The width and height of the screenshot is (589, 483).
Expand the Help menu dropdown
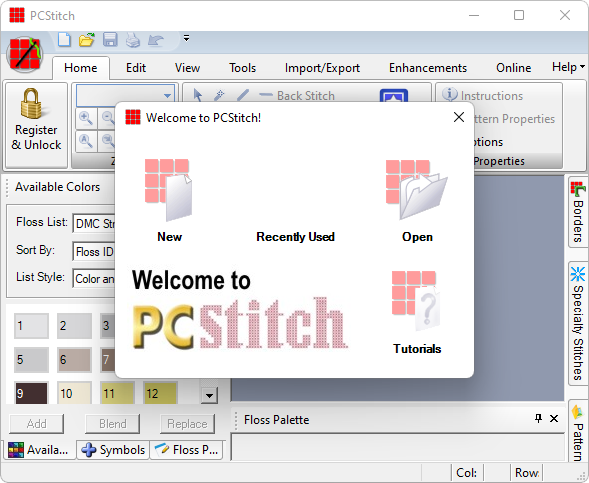568,67
